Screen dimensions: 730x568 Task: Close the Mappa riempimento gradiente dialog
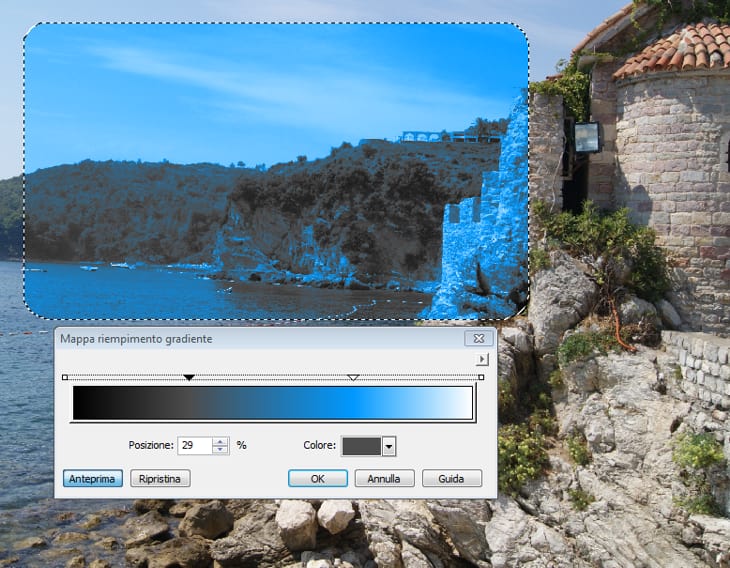click(478, 339)
